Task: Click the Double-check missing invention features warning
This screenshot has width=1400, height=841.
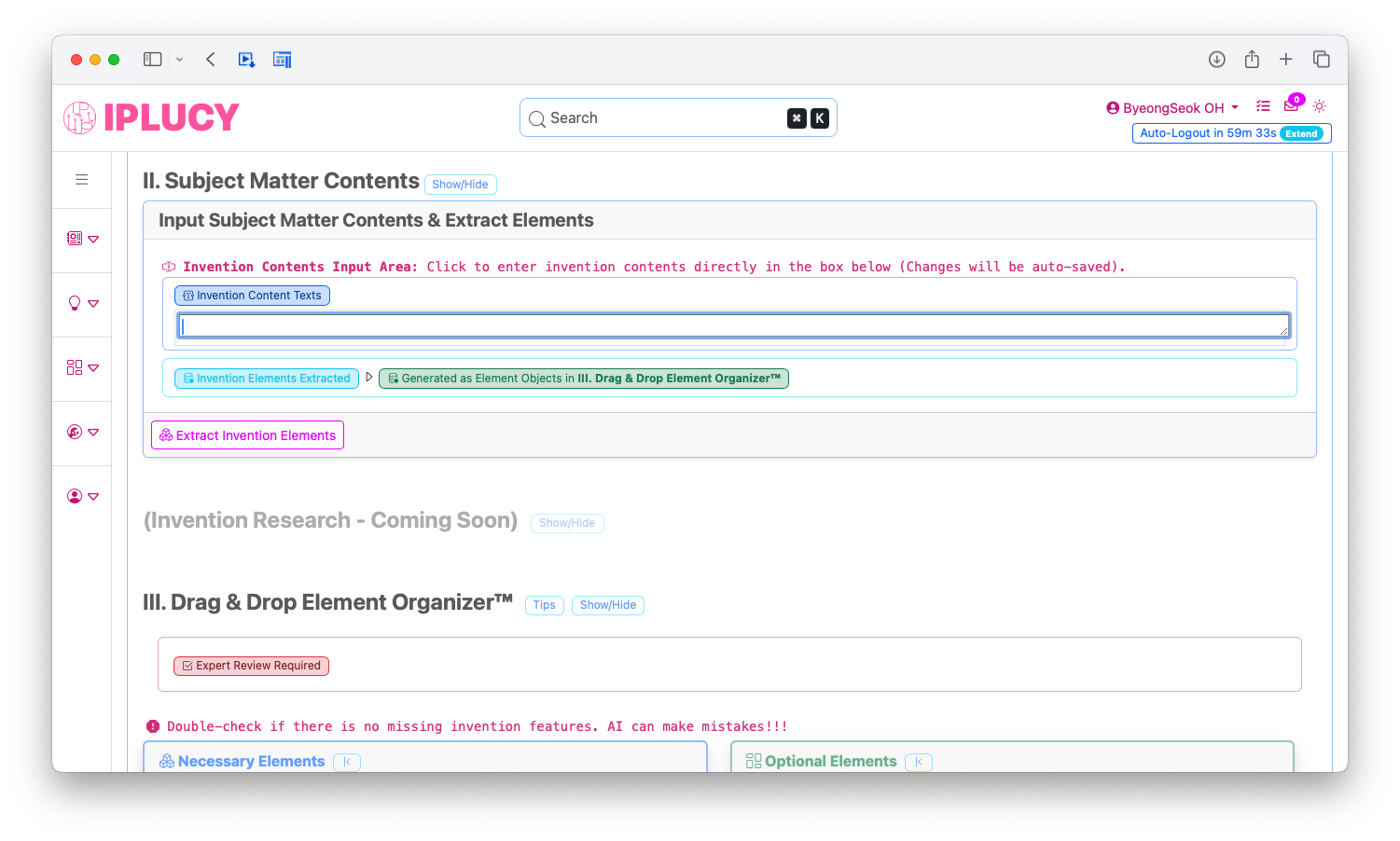Action: 478,726
